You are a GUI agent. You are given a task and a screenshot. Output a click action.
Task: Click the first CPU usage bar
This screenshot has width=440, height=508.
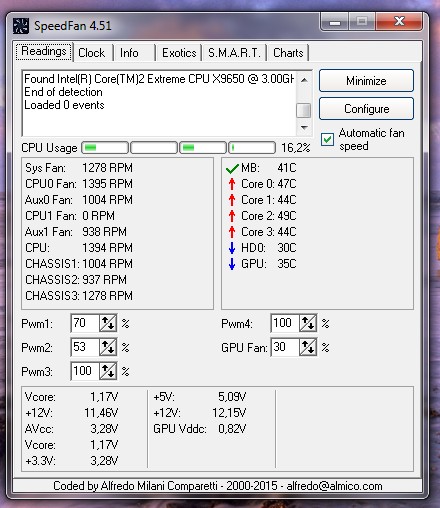click(105, 147)
